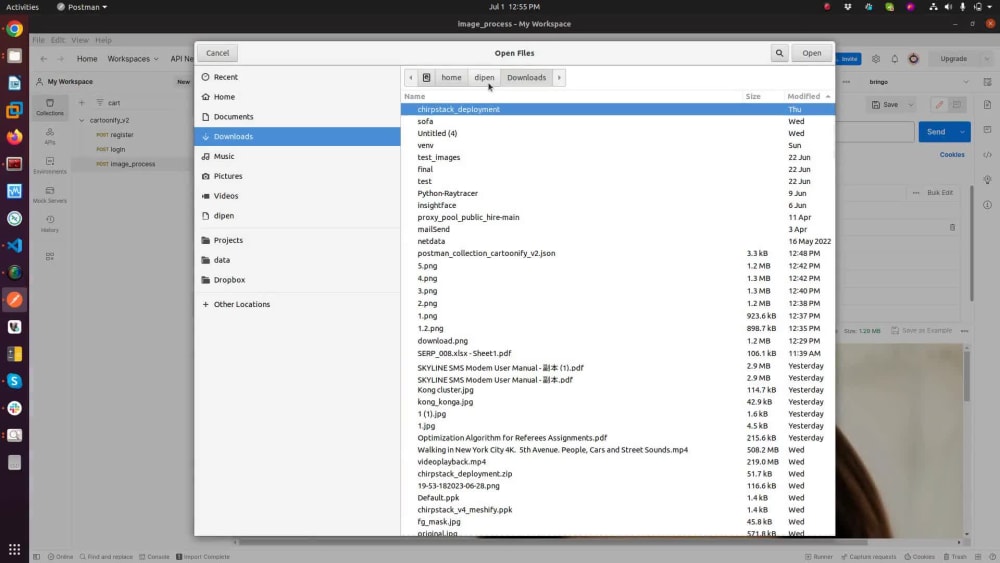Click the root filesystem icon in path bar
The height and width of the screenshot is (563, 1000).
coord(427,78)
